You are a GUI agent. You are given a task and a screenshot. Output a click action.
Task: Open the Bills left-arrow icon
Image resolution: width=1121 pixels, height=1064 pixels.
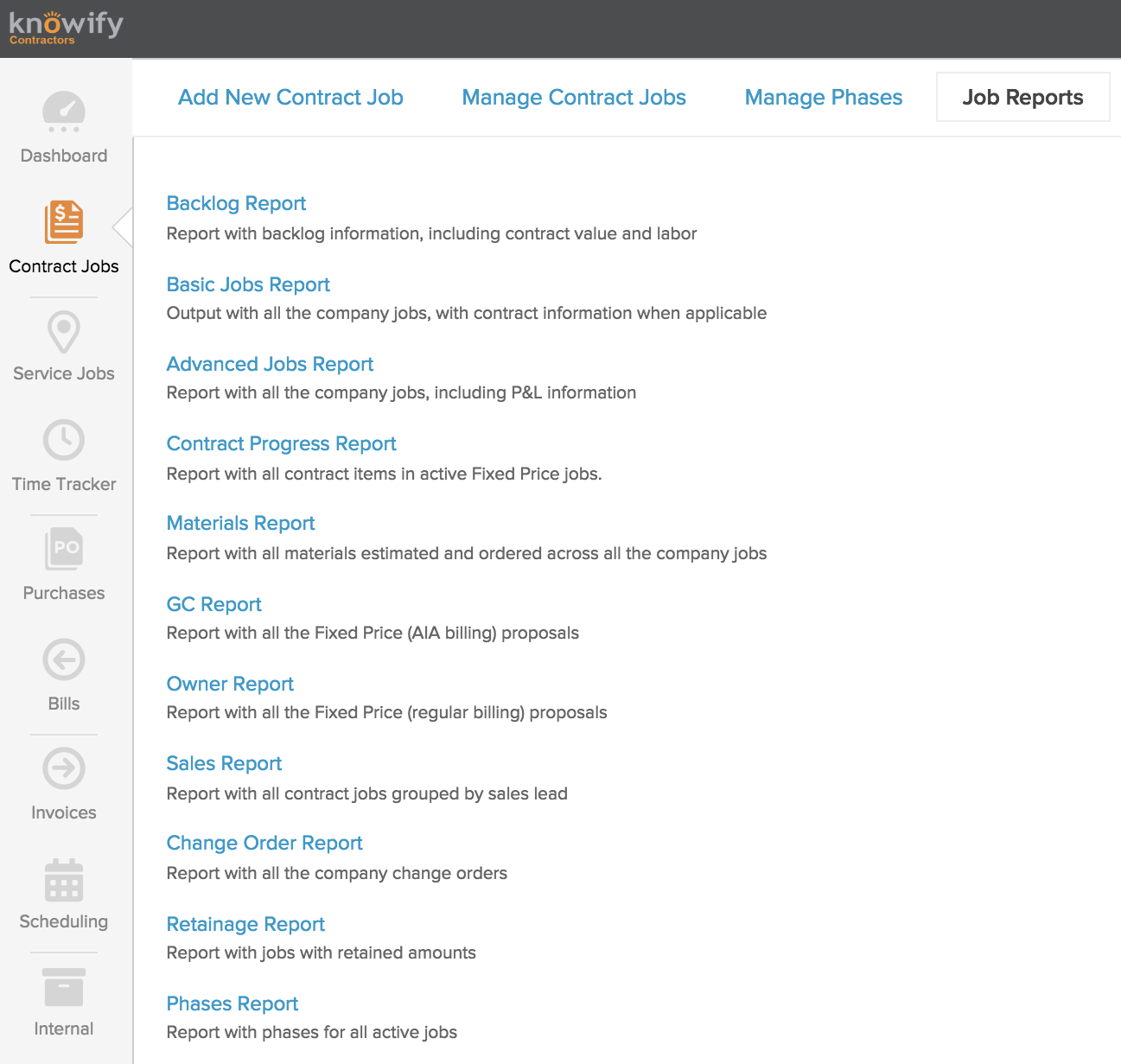point(64,660)
